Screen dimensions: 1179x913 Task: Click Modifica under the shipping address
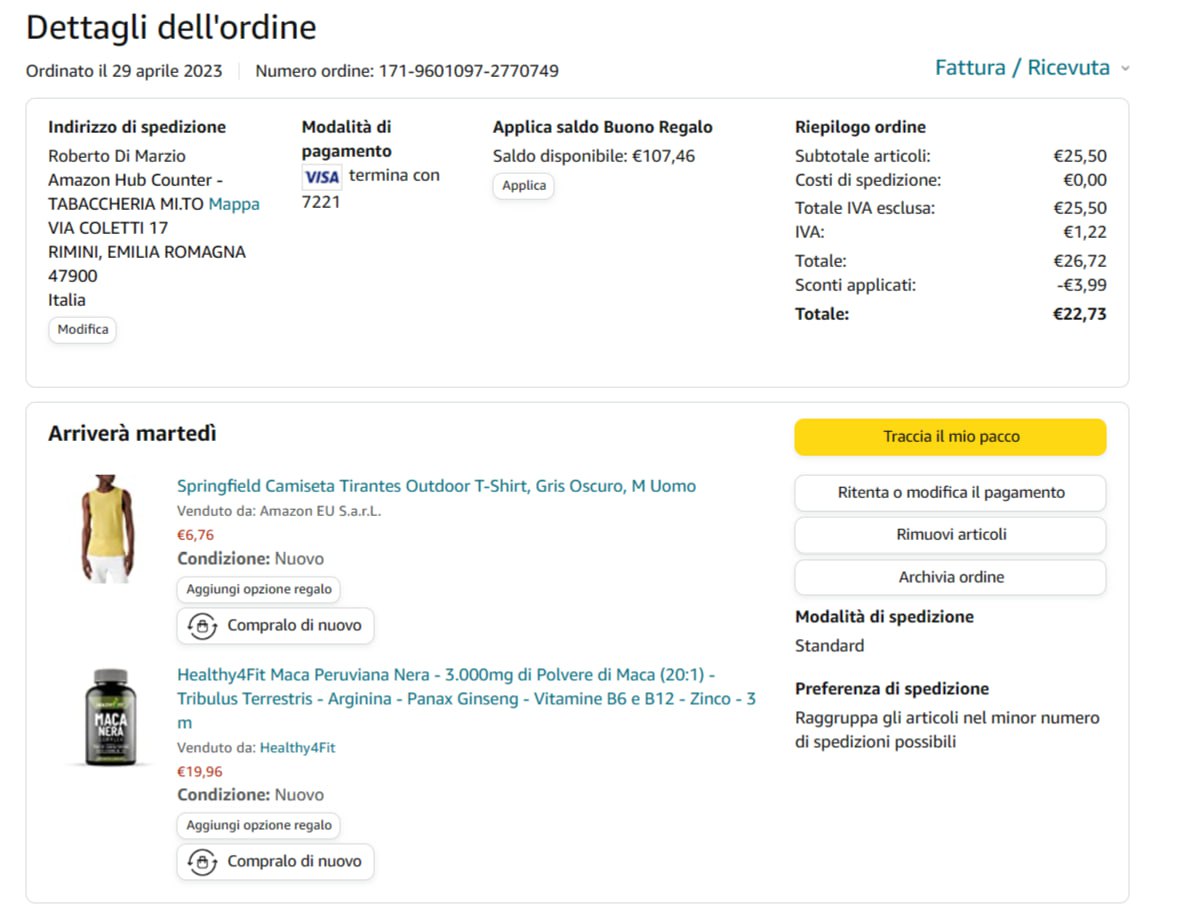[83, 330]
